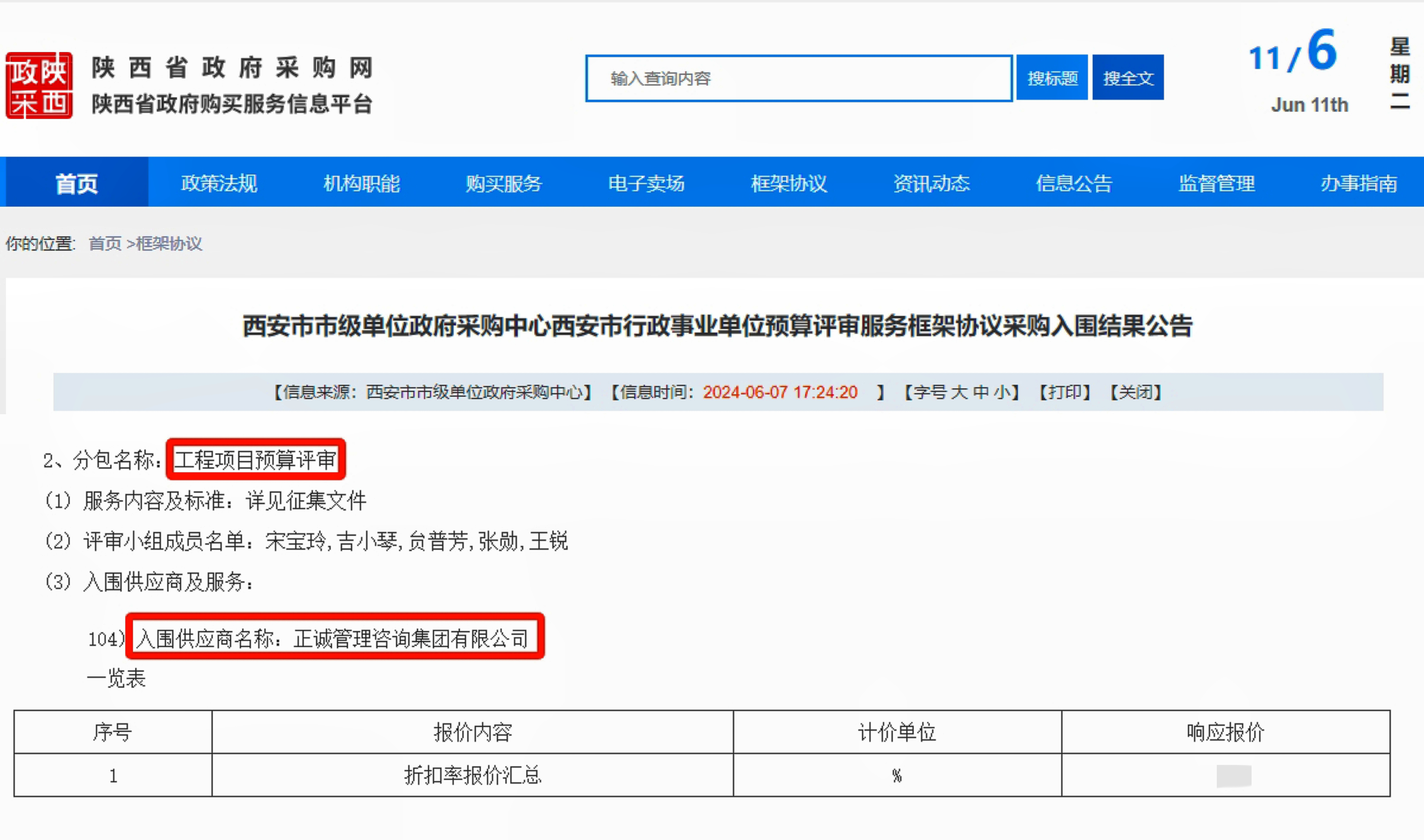Open the 框架协议 navigation menu
1424x840 pixels.
click(790, 182)
